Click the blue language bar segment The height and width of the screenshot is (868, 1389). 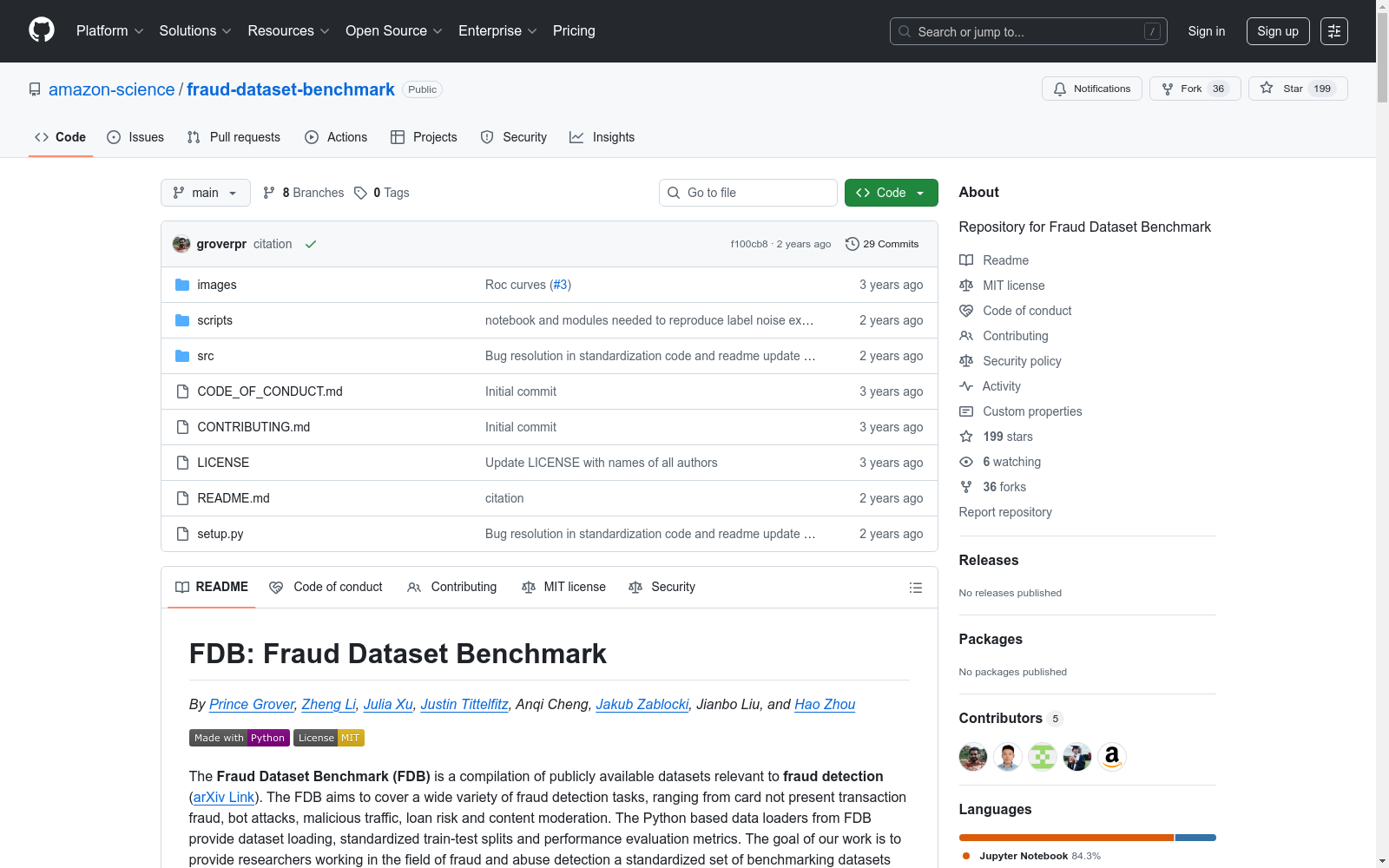[1195, 838]
